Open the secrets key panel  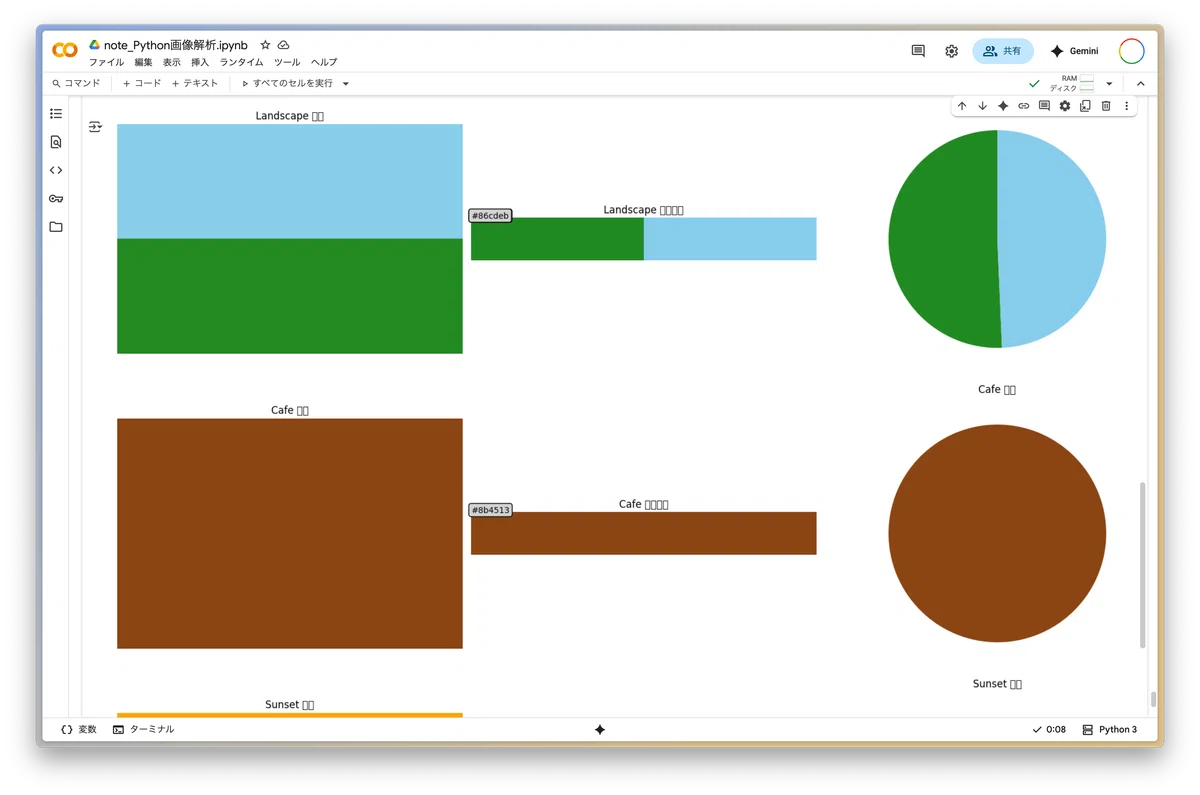pos(56,198)
